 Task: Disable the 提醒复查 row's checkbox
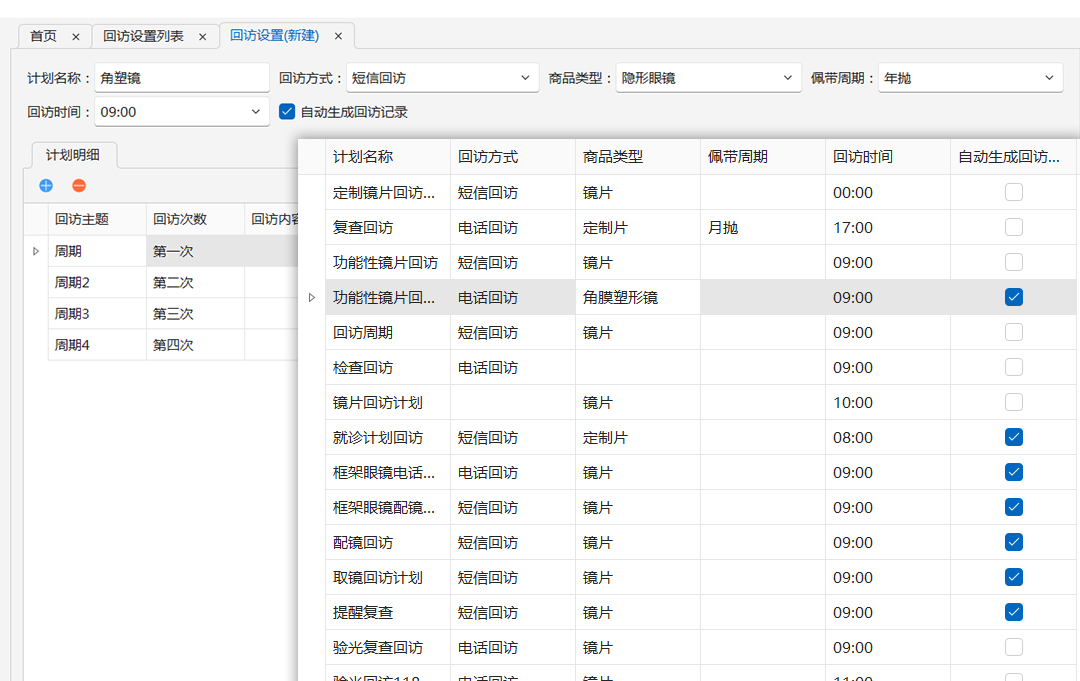tap(1015, 612)
